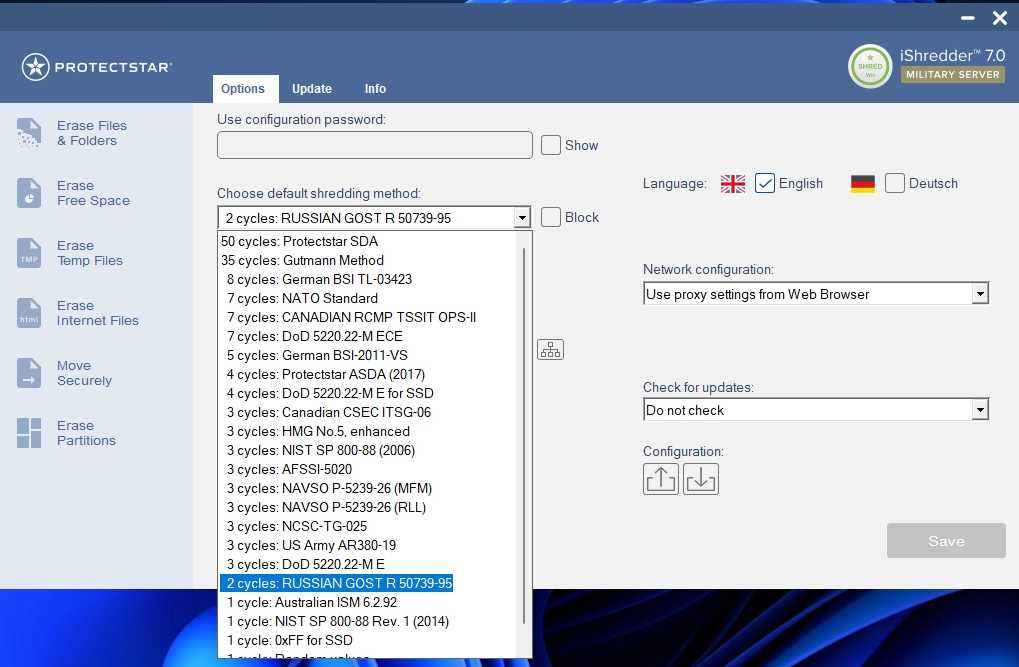Switch to the Info tab
This screenshot has width=1019, height=667.
375,89
